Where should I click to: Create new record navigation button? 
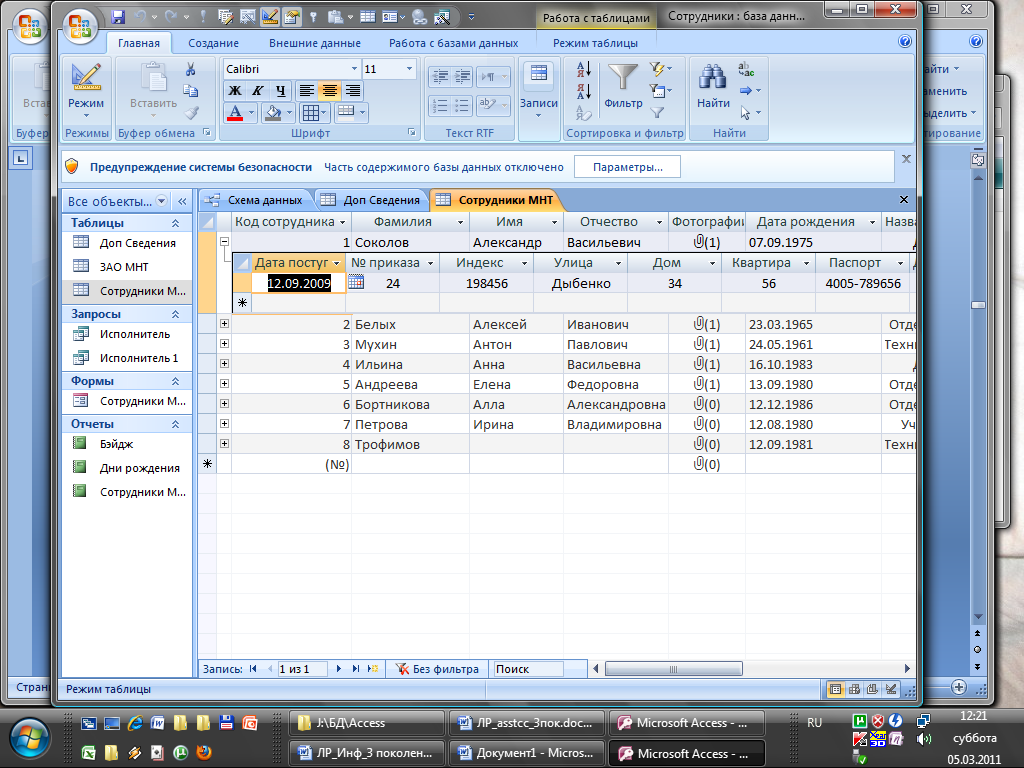click(373, 669)
